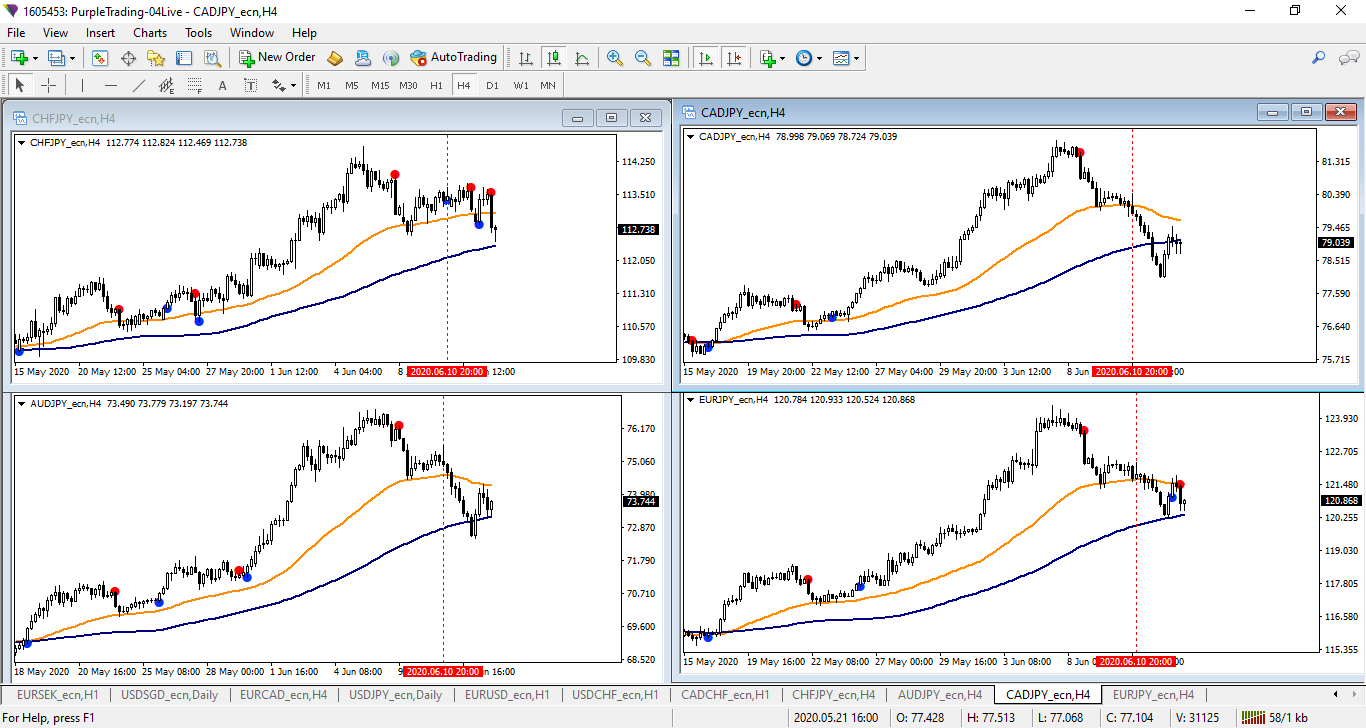The image size is (1366, 728).
Task: Open the chat bubbles icon
Action: [1347, 58]
